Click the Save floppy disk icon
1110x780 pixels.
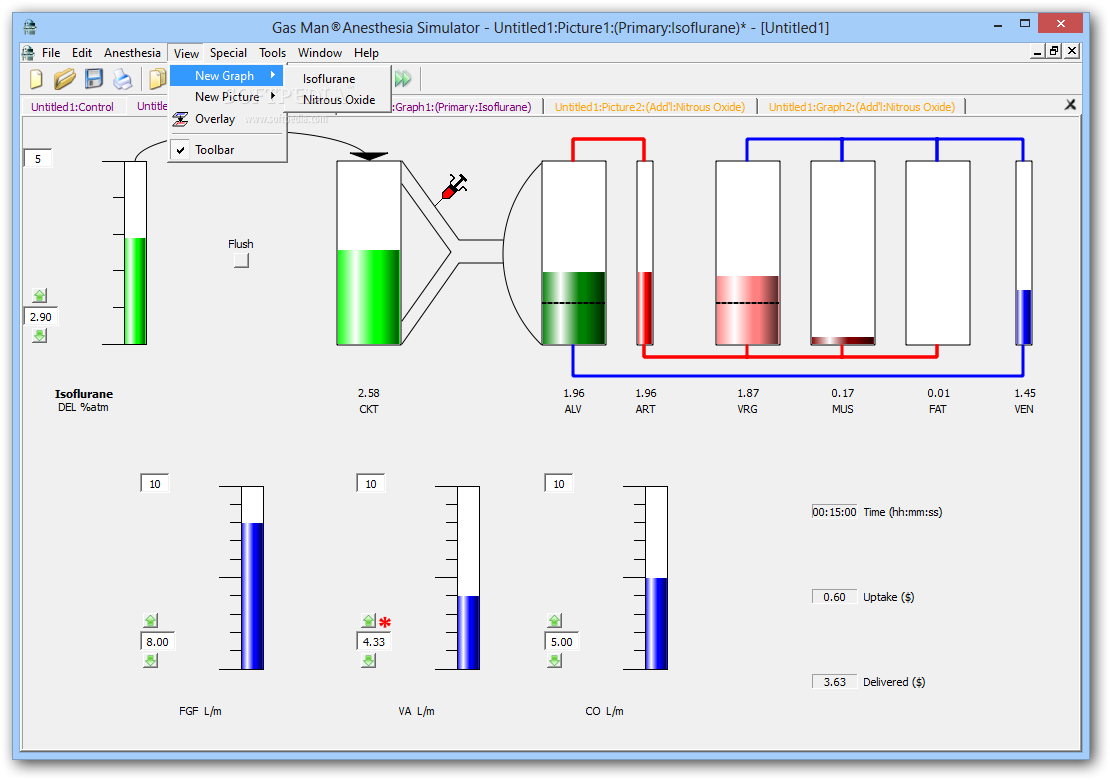coord(93,79)
